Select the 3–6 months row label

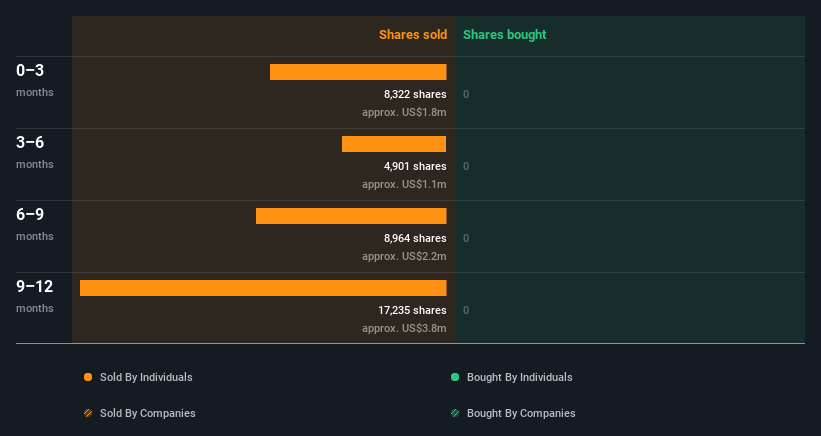click(35, 152)
